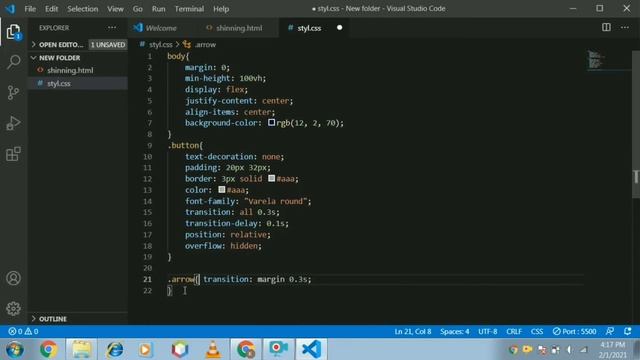Open the Terminal menu
The height and width of the screenshot is (360, 640).
pyautogui.click(x=189, y=9)
